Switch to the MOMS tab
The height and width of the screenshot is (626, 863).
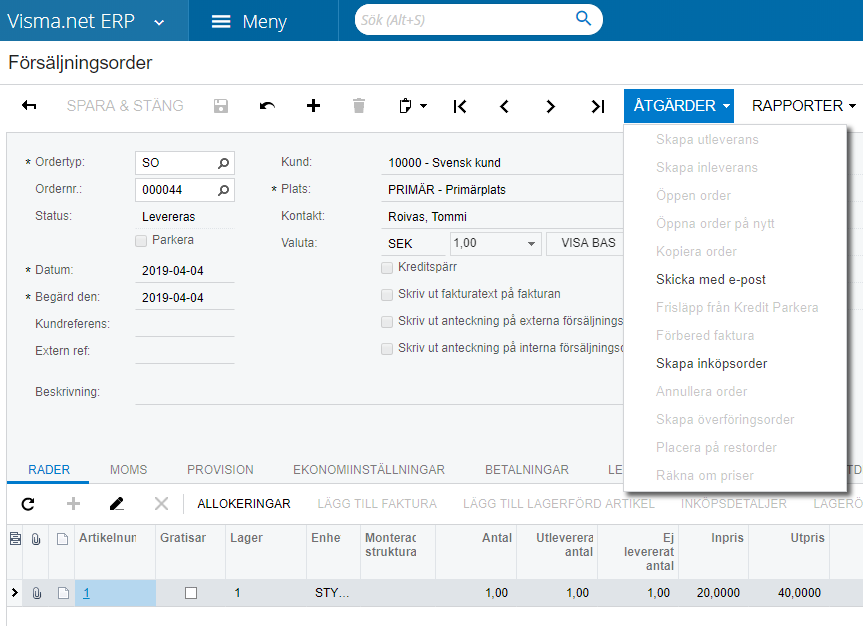click(128, 470)
